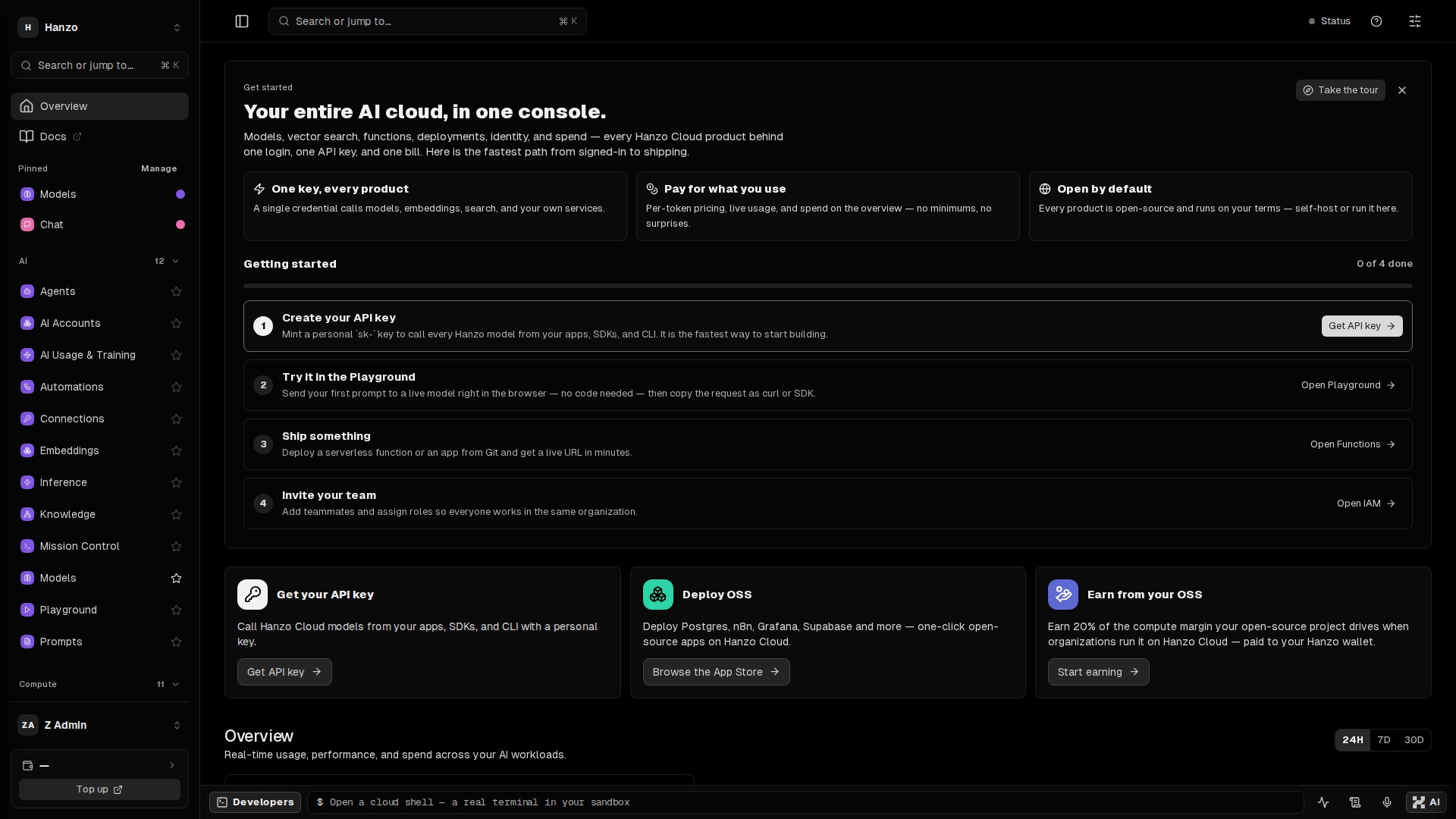Expand the Compute section chevron
Viewport: 1456px width, 819px height.
176,684
